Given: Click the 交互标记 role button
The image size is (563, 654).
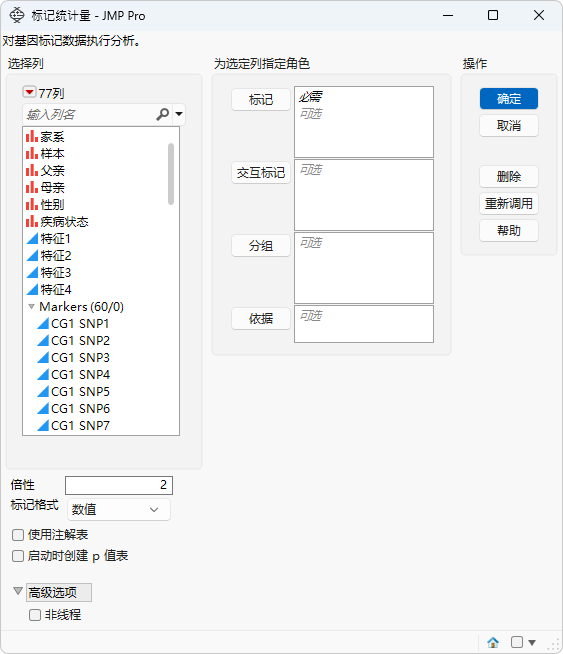Looking at the screenshot, I should [261, 173].
